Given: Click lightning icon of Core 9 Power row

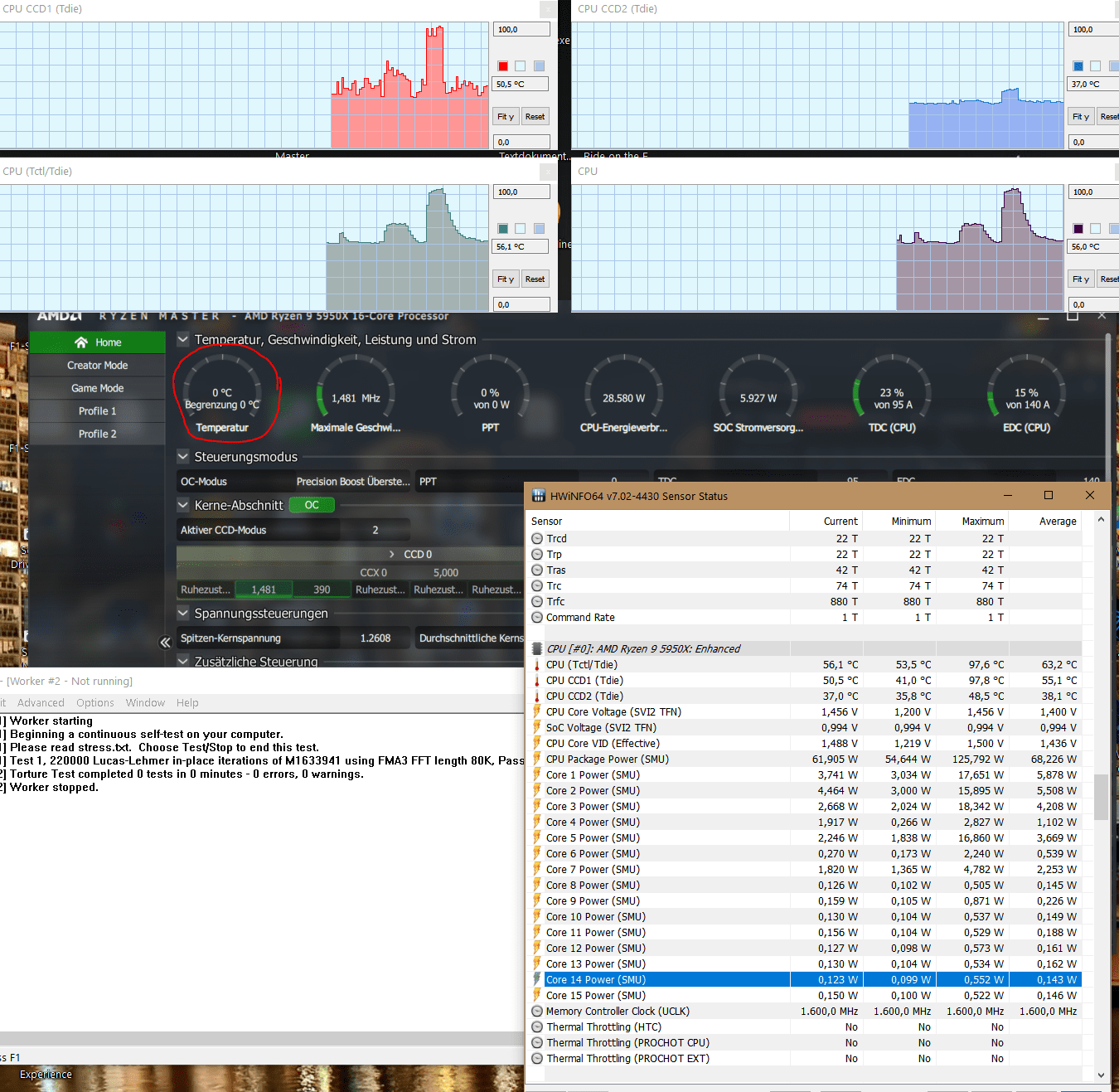Looking at the screenshot, I should [x=537, y=901].
